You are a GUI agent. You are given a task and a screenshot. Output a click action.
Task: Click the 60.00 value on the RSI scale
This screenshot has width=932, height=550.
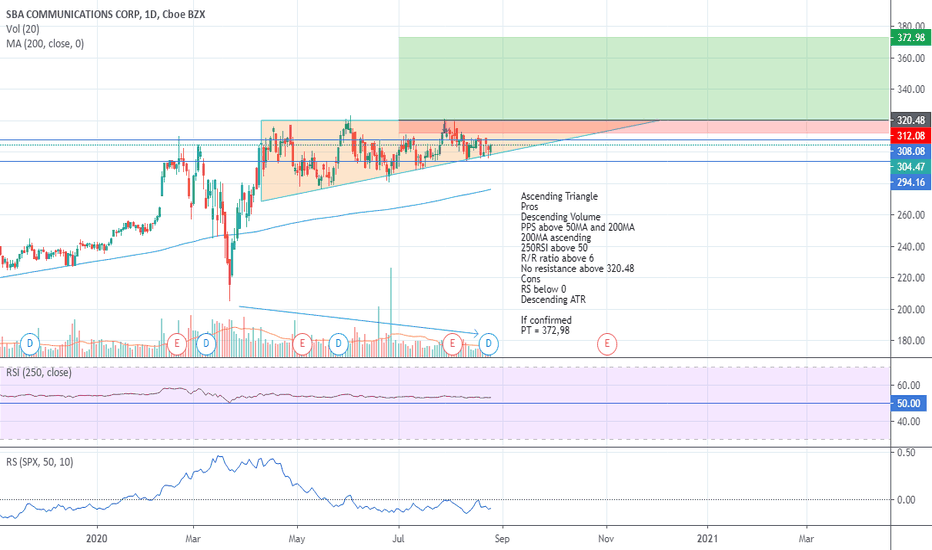pyautogui.click(x=908, y=385)
